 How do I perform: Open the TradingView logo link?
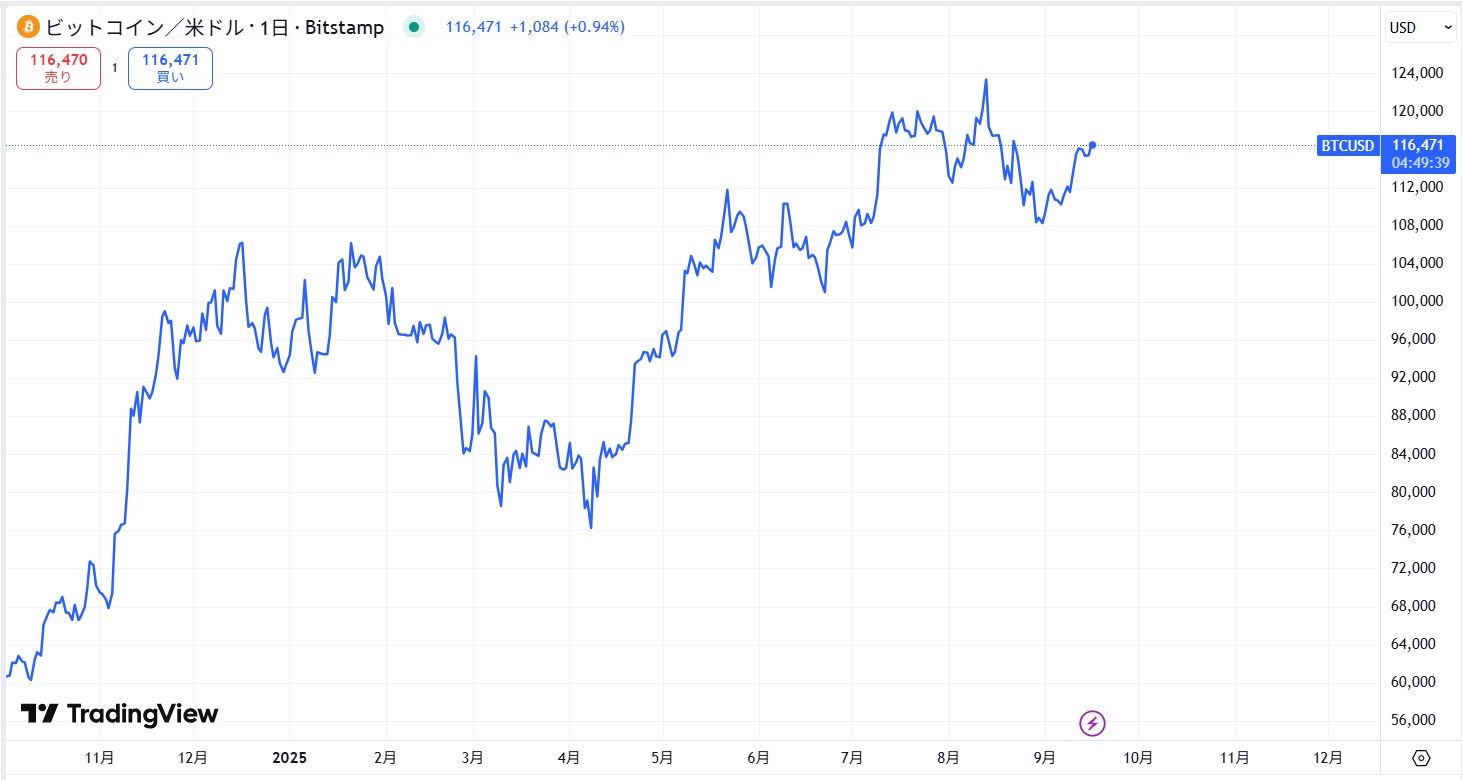[x=119, y=714]
